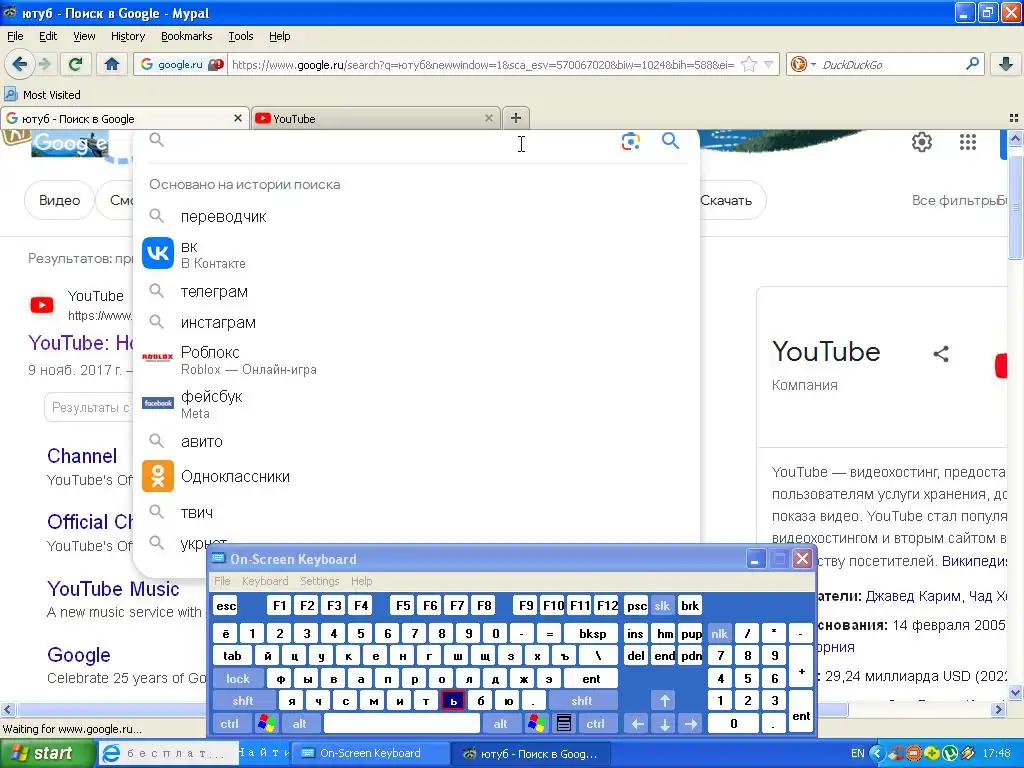This screenshot has width=1024, height=768.
Task: Open the Bookmarks menu
Action: (x=186, y=36)
